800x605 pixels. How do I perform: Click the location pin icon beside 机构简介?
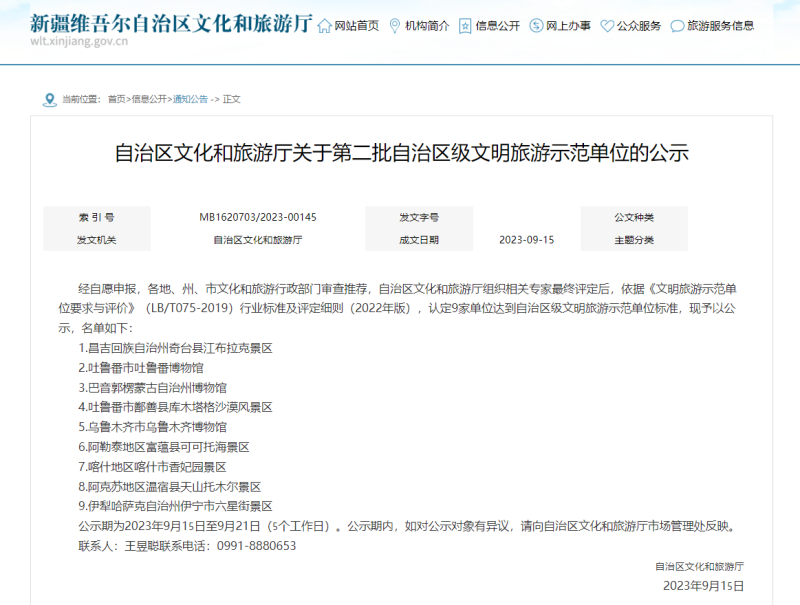pos(394,25)
